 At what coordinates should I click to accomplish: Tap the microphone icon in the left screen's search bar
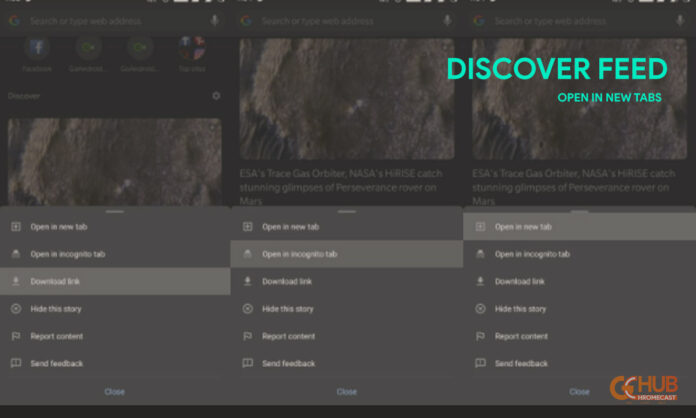pos(216,20)
